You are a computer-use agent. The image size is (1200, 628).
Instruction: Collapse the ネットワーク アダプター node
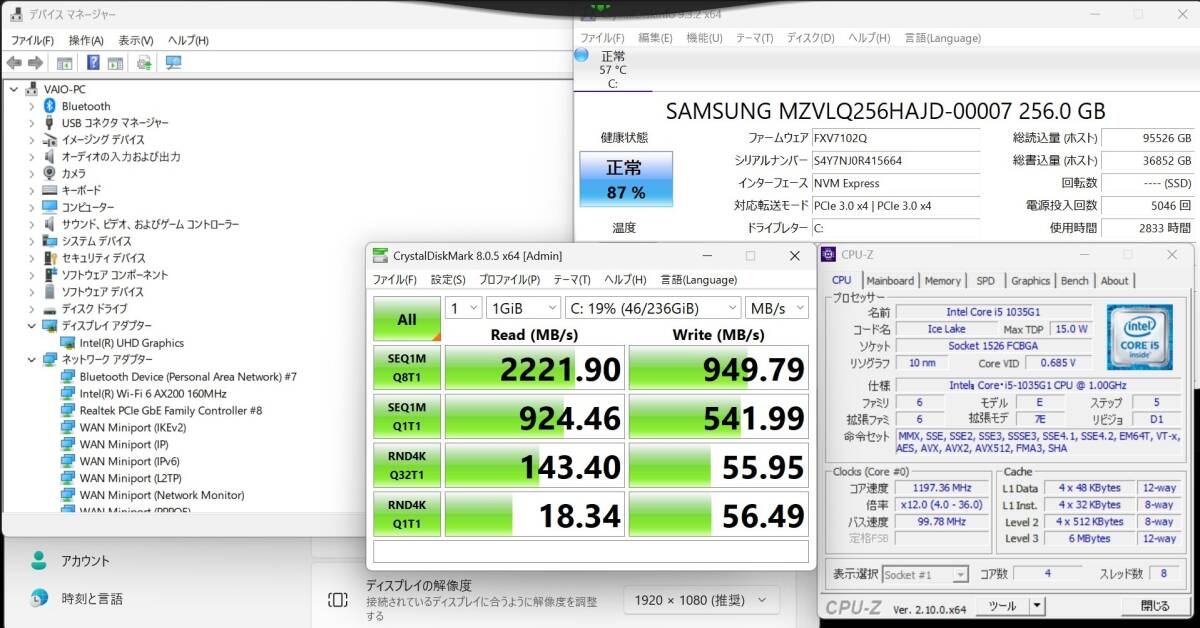tap(31, 360)
